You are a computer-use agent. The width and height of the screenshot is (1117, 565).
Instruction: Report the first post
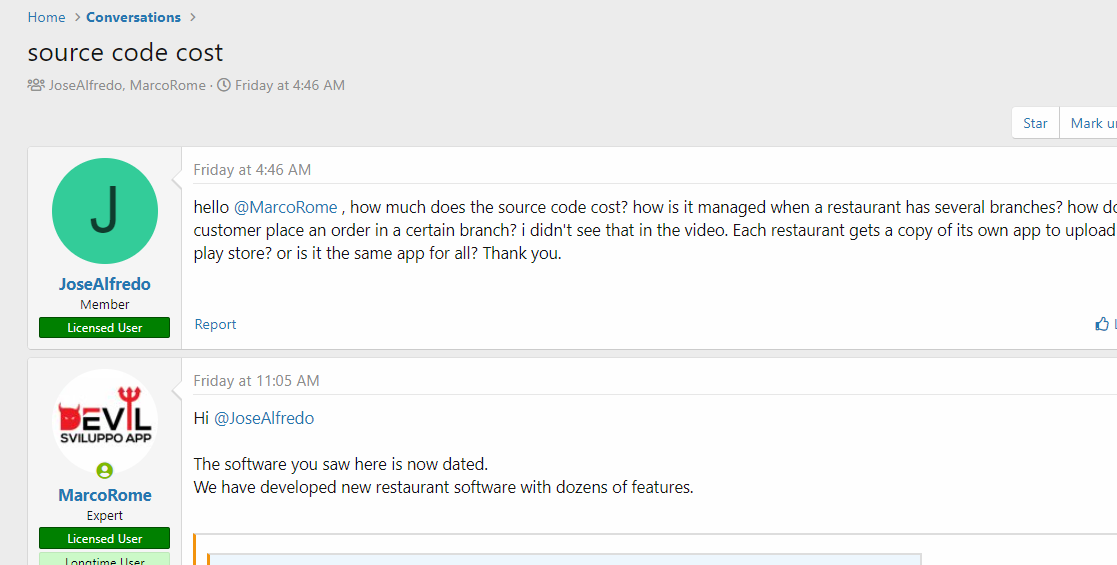(215, 324)
